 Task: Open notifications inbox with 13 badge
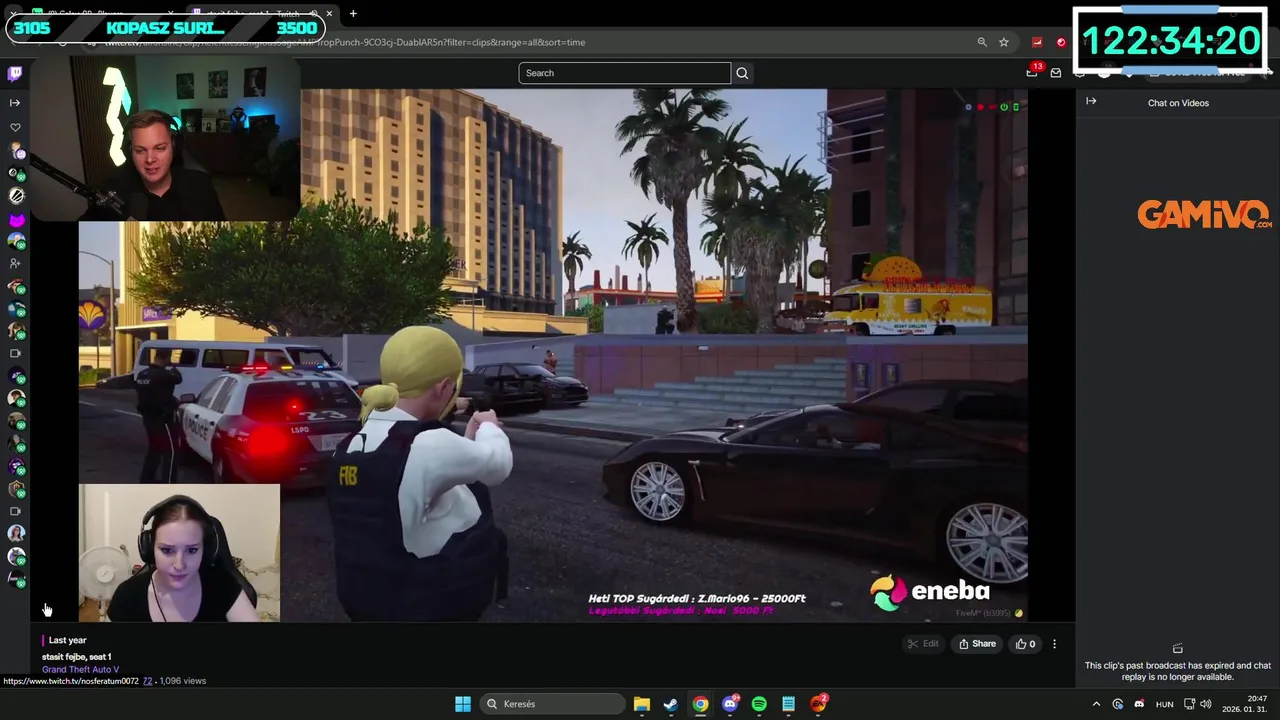click(x=1033, y=71)
